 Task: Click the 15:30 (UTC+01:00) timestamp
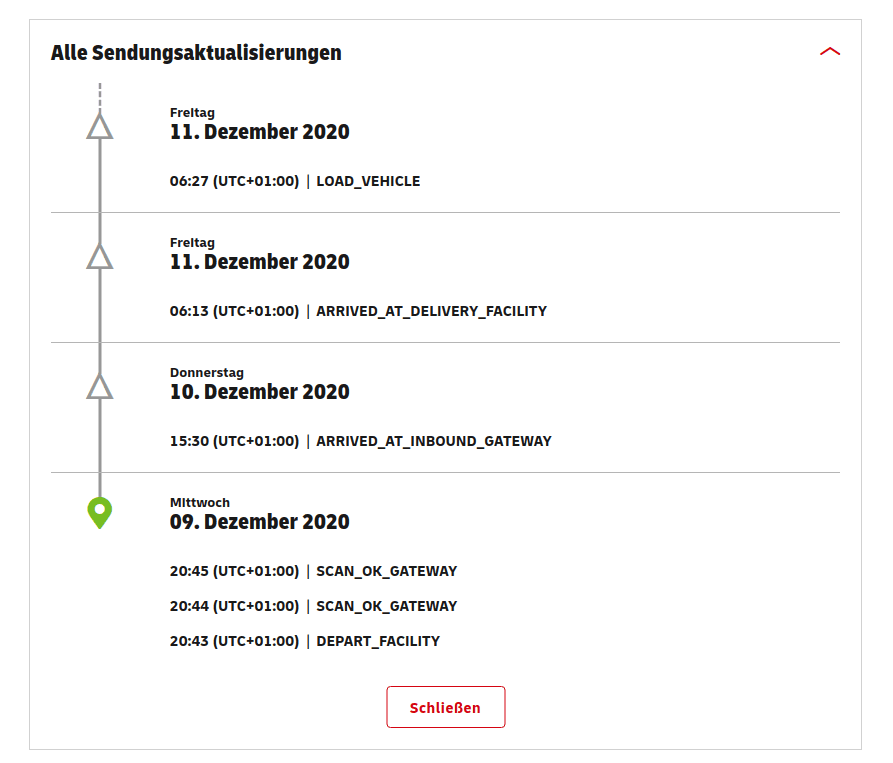[234, 441]
